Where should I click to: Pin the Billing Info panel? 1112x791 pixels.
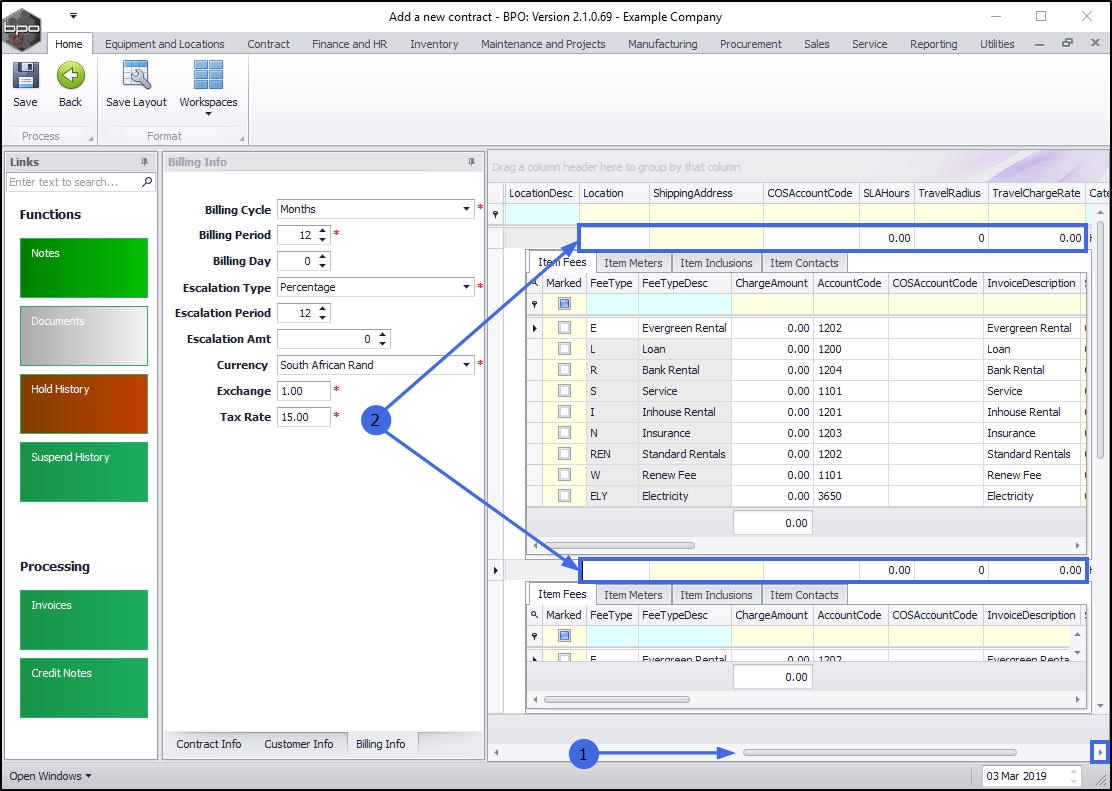(x=472, y=162)
